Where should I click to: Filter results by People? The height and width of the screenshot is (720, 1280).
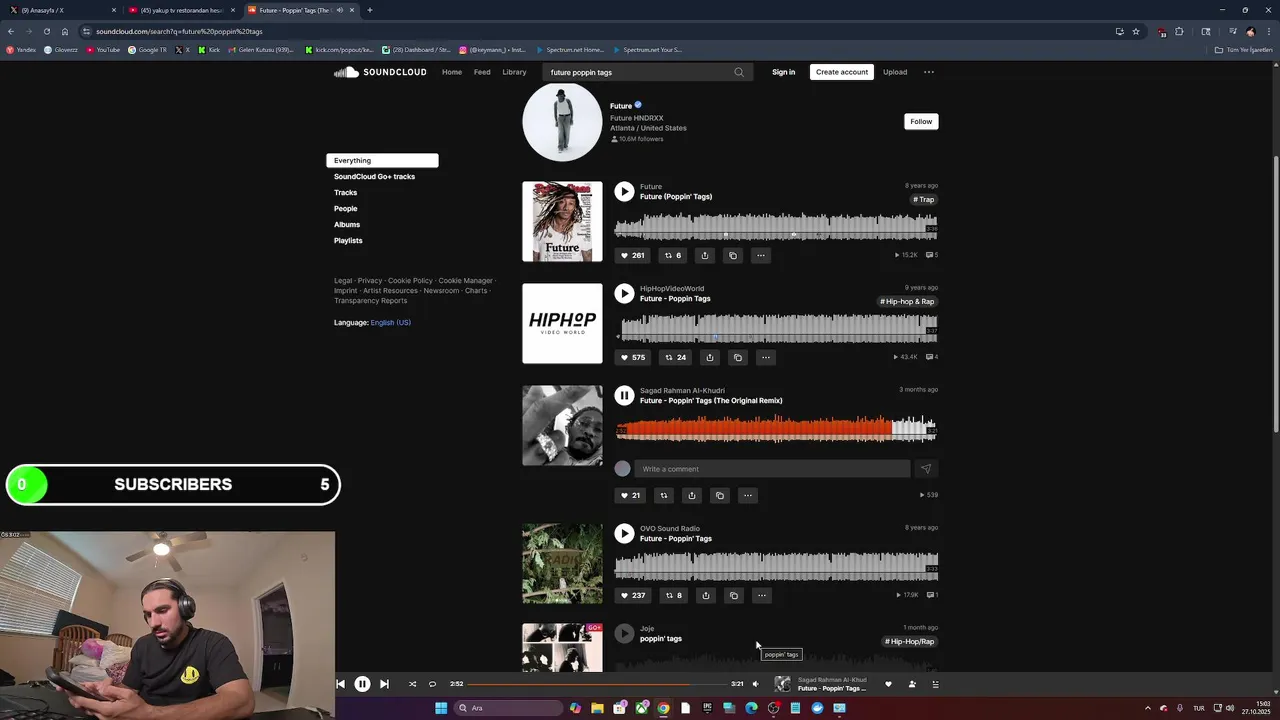345,208
